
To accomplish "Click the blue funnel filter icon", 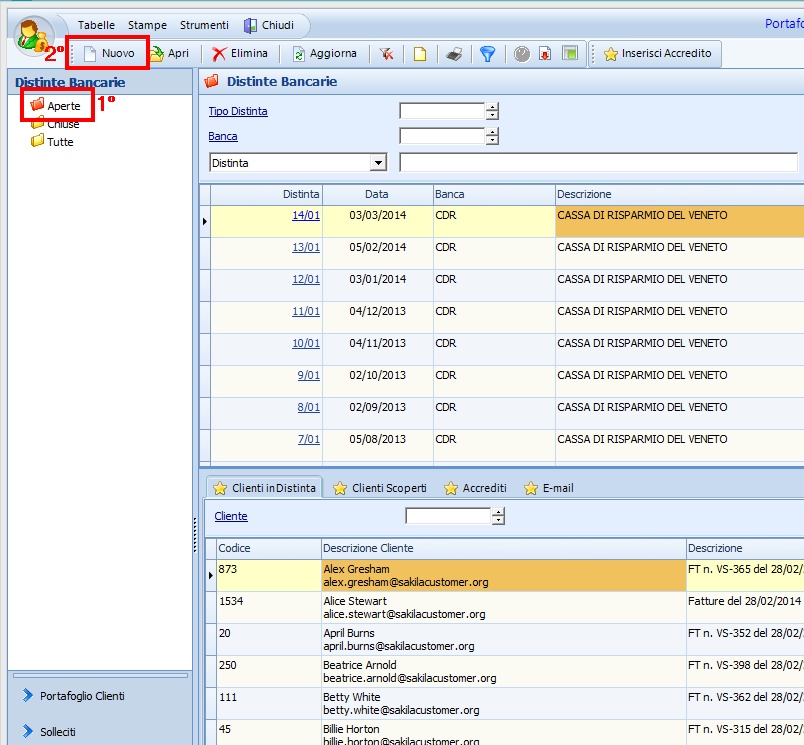I will [487, 54].
